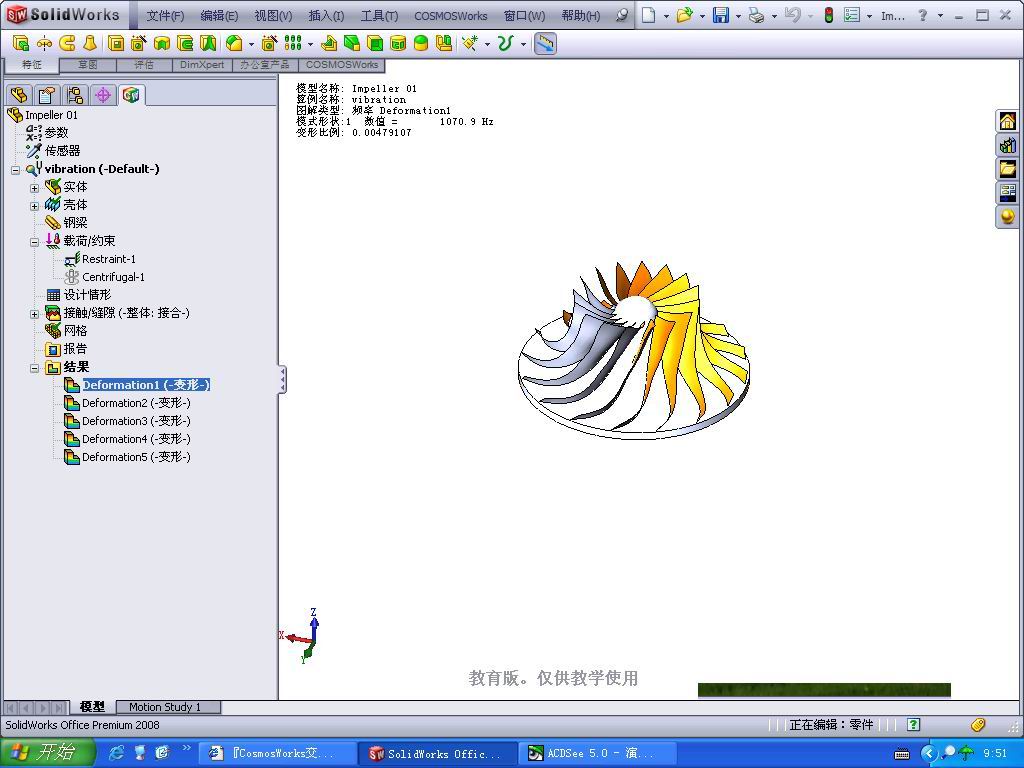Open the Fillet dropdown arrow
The image size is (1024, 768).
251,44
